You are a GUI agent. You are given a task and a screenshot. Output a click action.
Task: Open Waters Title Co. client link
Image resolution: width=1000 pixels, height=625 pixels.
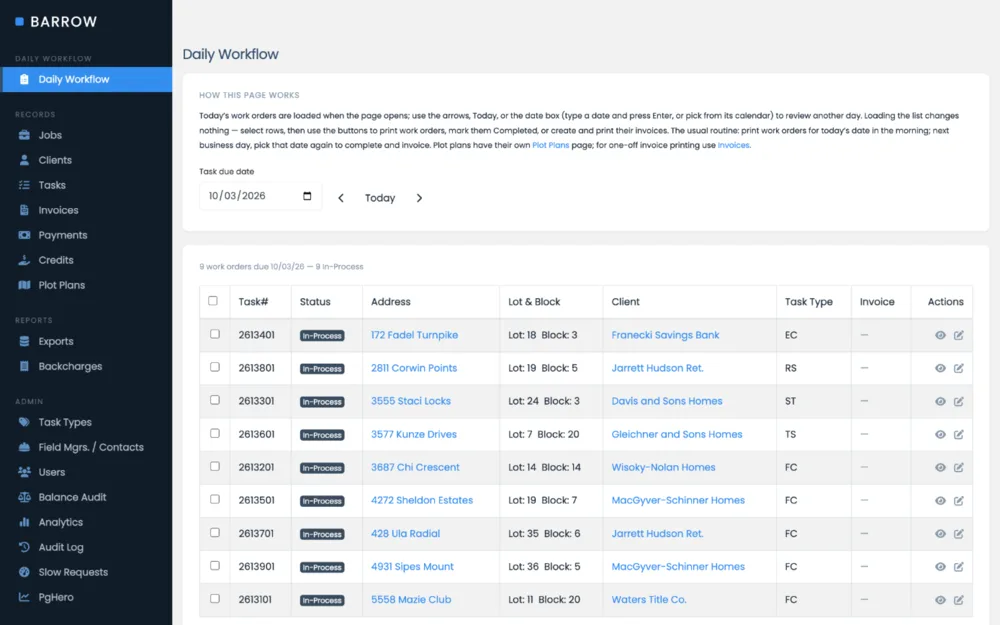pos(649,600)
